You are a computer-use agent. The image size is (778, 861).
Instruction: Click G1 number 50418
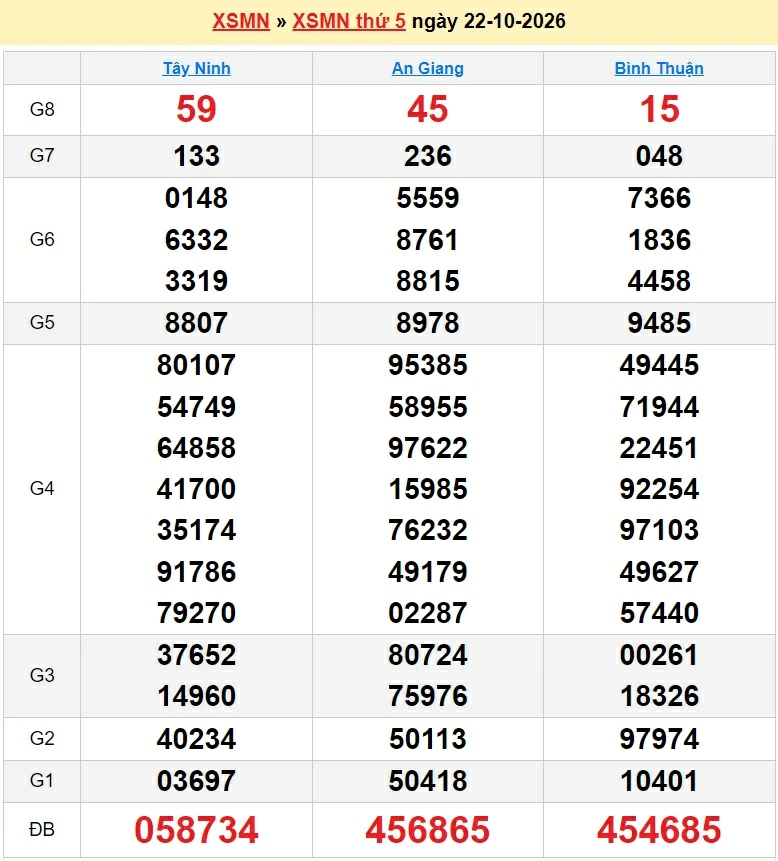pos(428,781)
